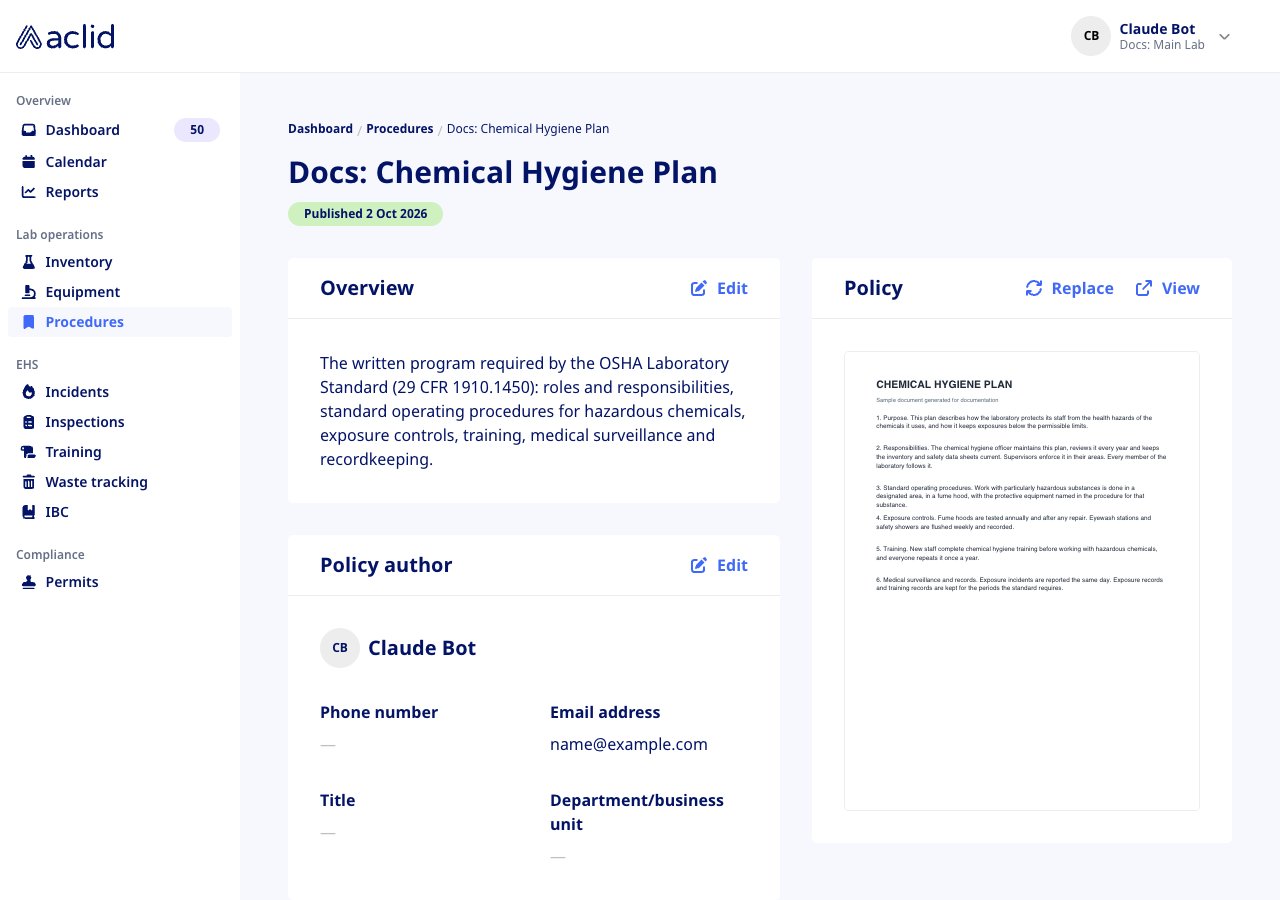Click the View external-link icon in Policy
The height and width of the screenshot is (900, 1280).
1144,288
